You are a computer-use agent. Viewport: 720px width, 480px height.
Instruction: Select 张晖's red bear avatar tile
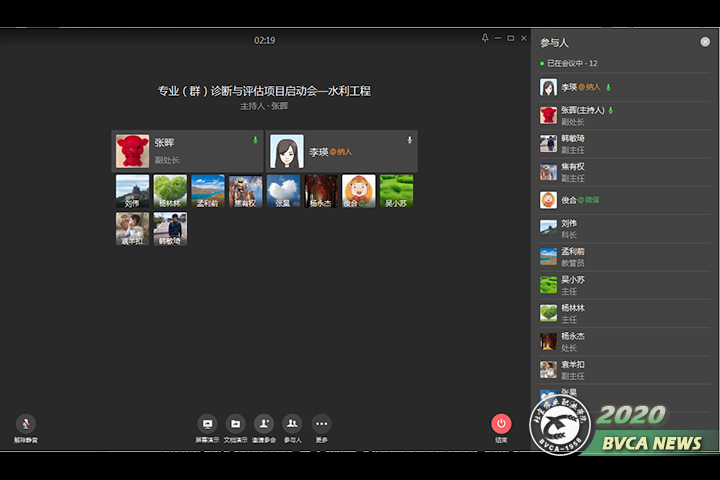click(x=132, y=151)
